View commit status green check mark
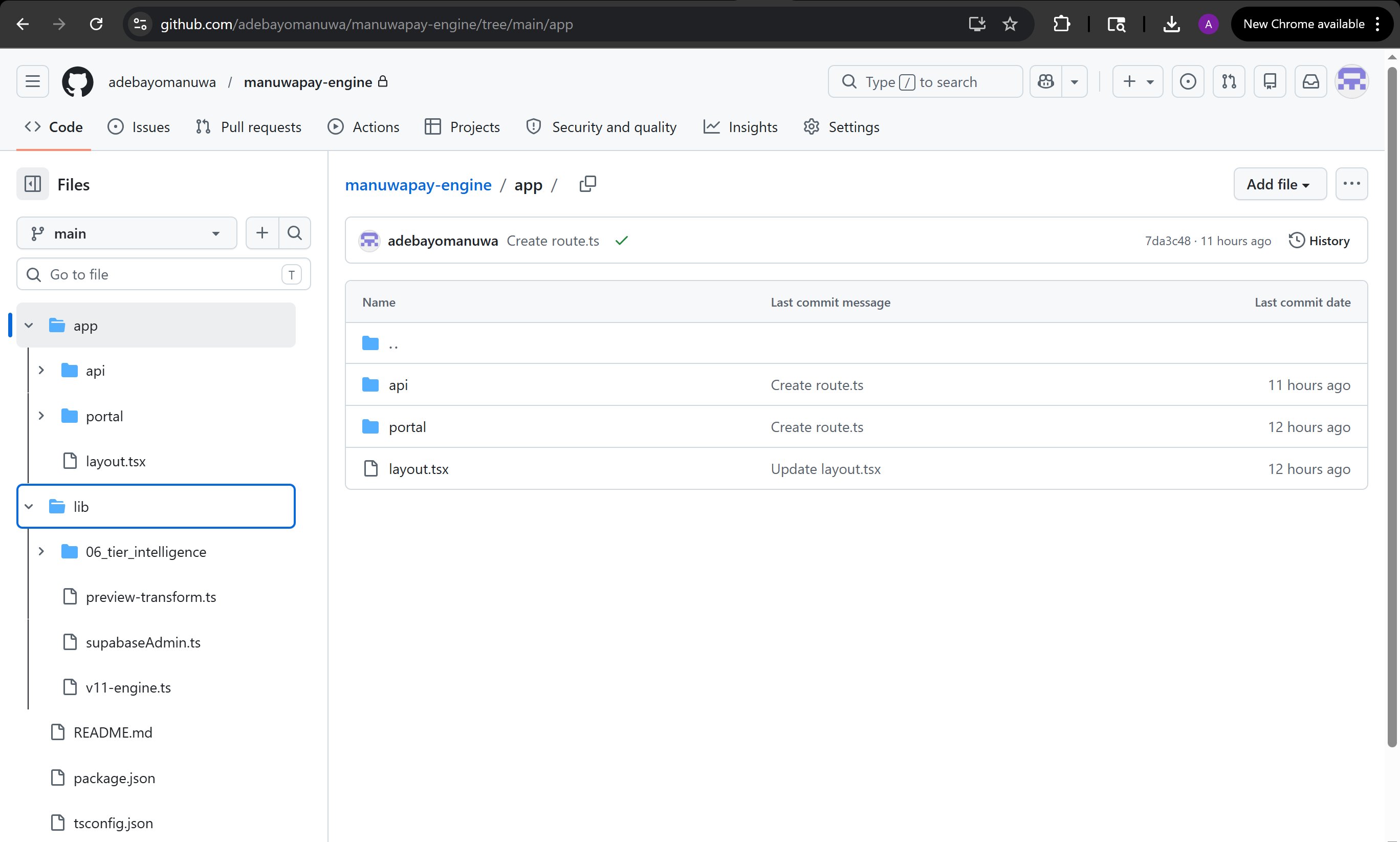This screenshot has width=1400, height=842. pyautogui.click(x=622, y=241)
